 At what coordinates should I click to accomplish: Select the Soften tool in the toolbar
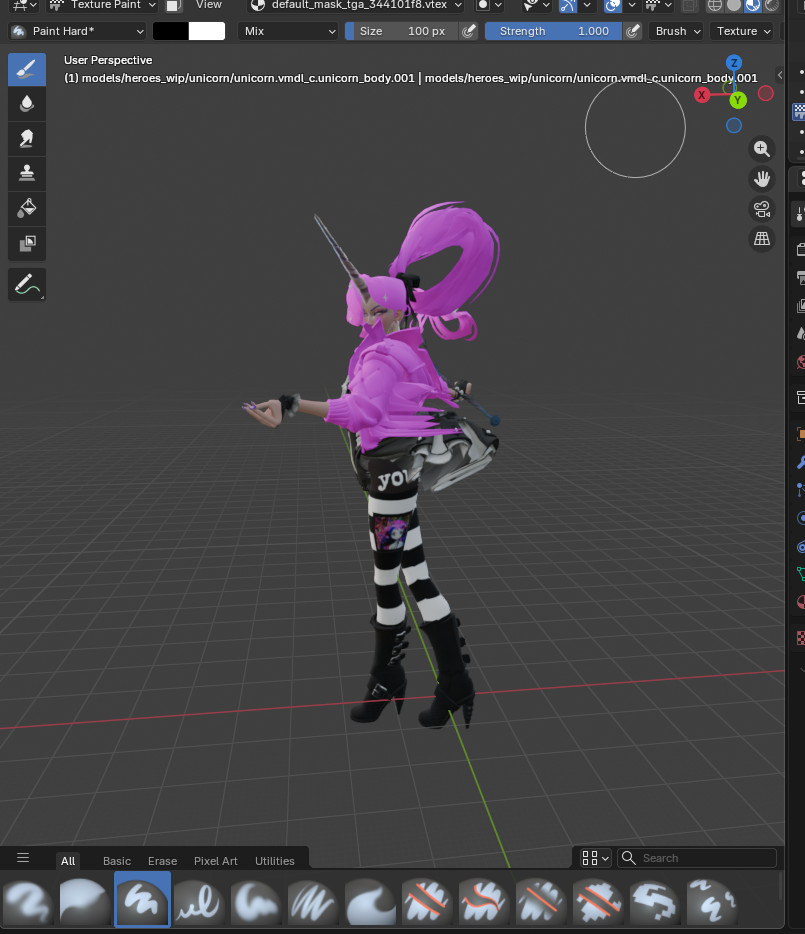tap(27, 103)
